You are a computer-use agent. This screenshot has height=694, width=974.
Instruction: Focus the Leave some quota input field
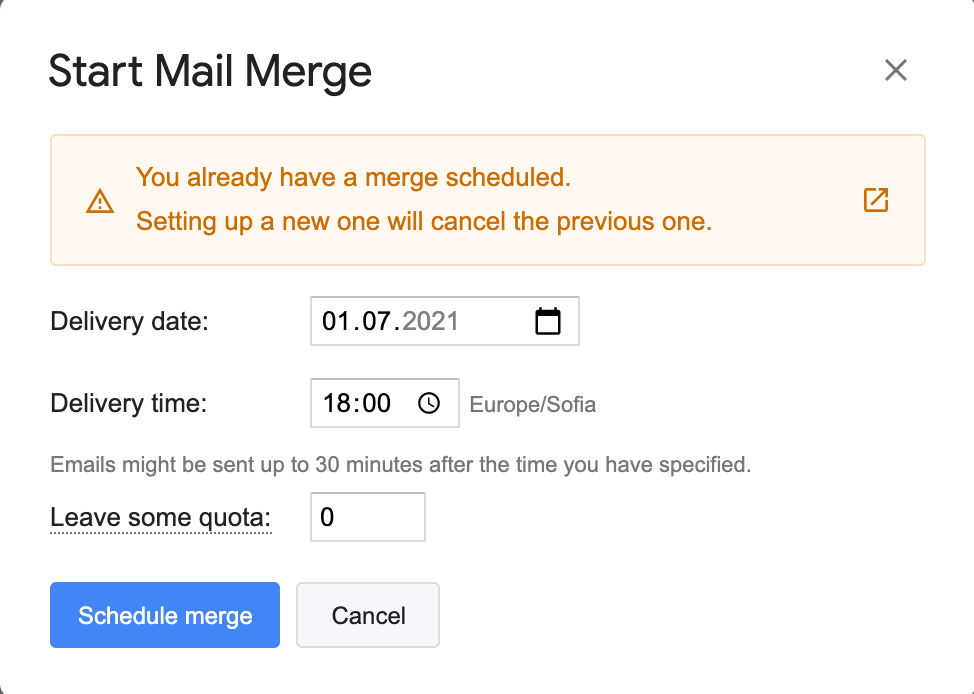[367, 517]
